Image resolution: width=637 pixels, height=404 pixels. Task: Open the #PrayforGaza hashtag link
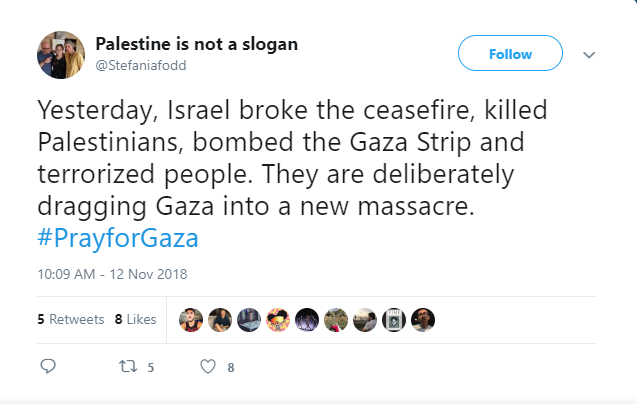[x=118, y=238]
